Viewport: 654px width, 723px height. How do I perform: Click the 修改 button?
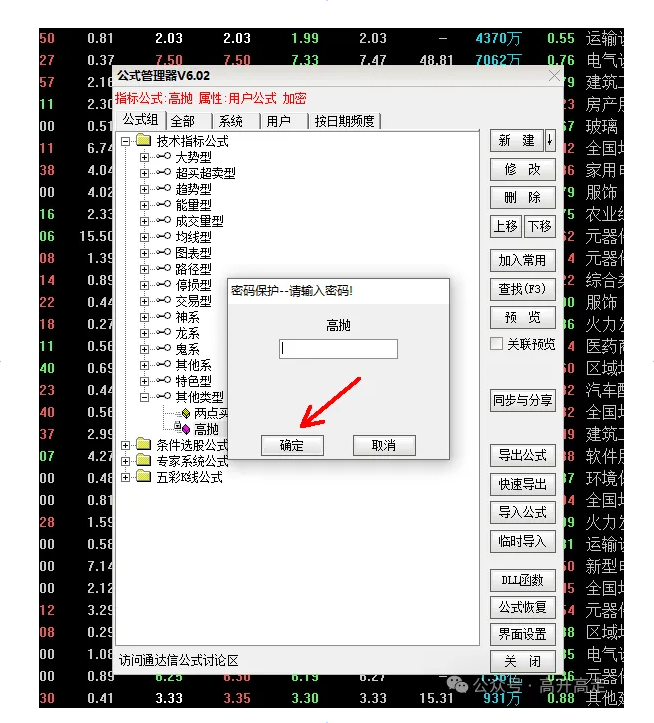coord(523,169)
